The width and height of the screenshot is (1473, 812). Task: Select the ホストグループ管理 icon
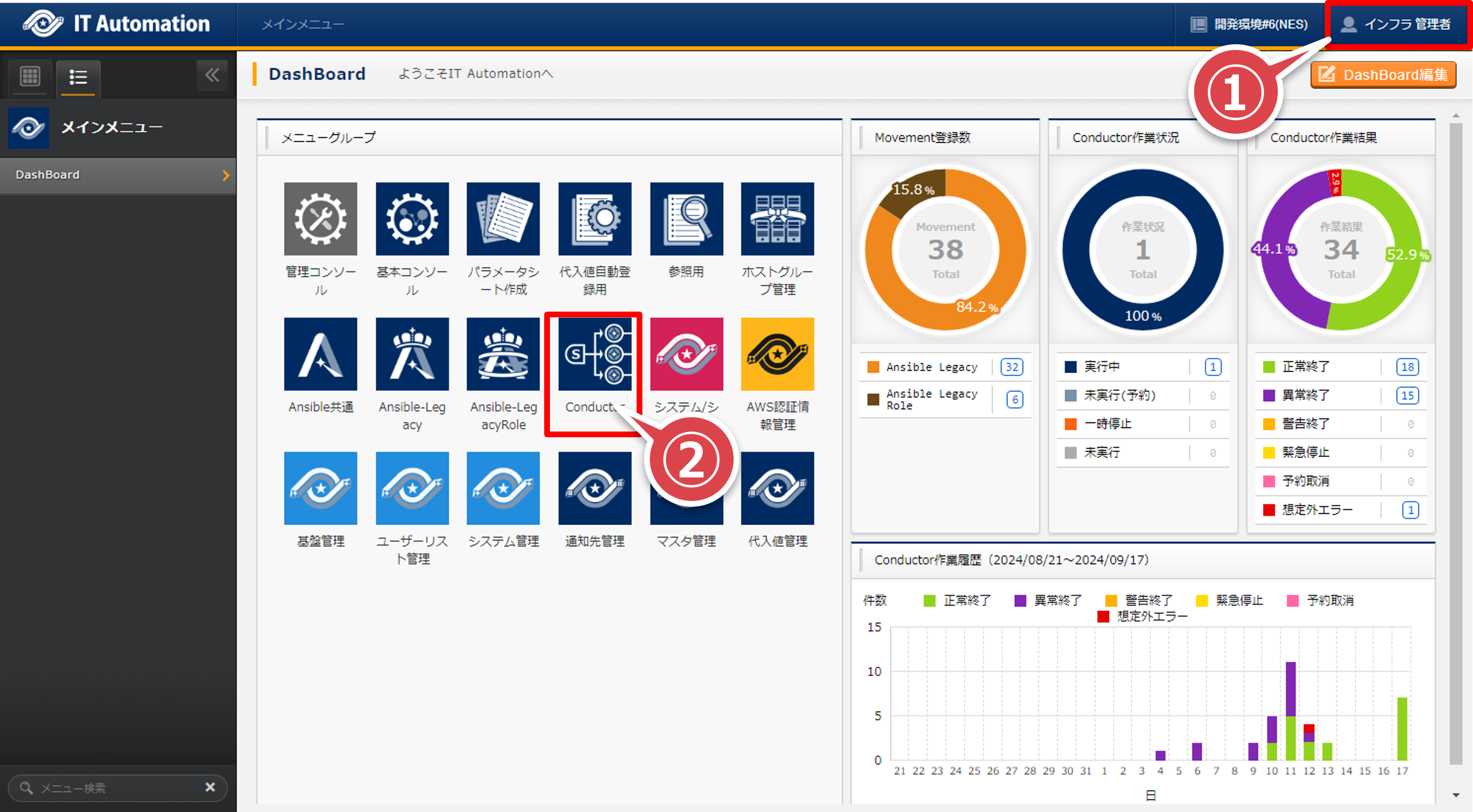tap(777, 219)
